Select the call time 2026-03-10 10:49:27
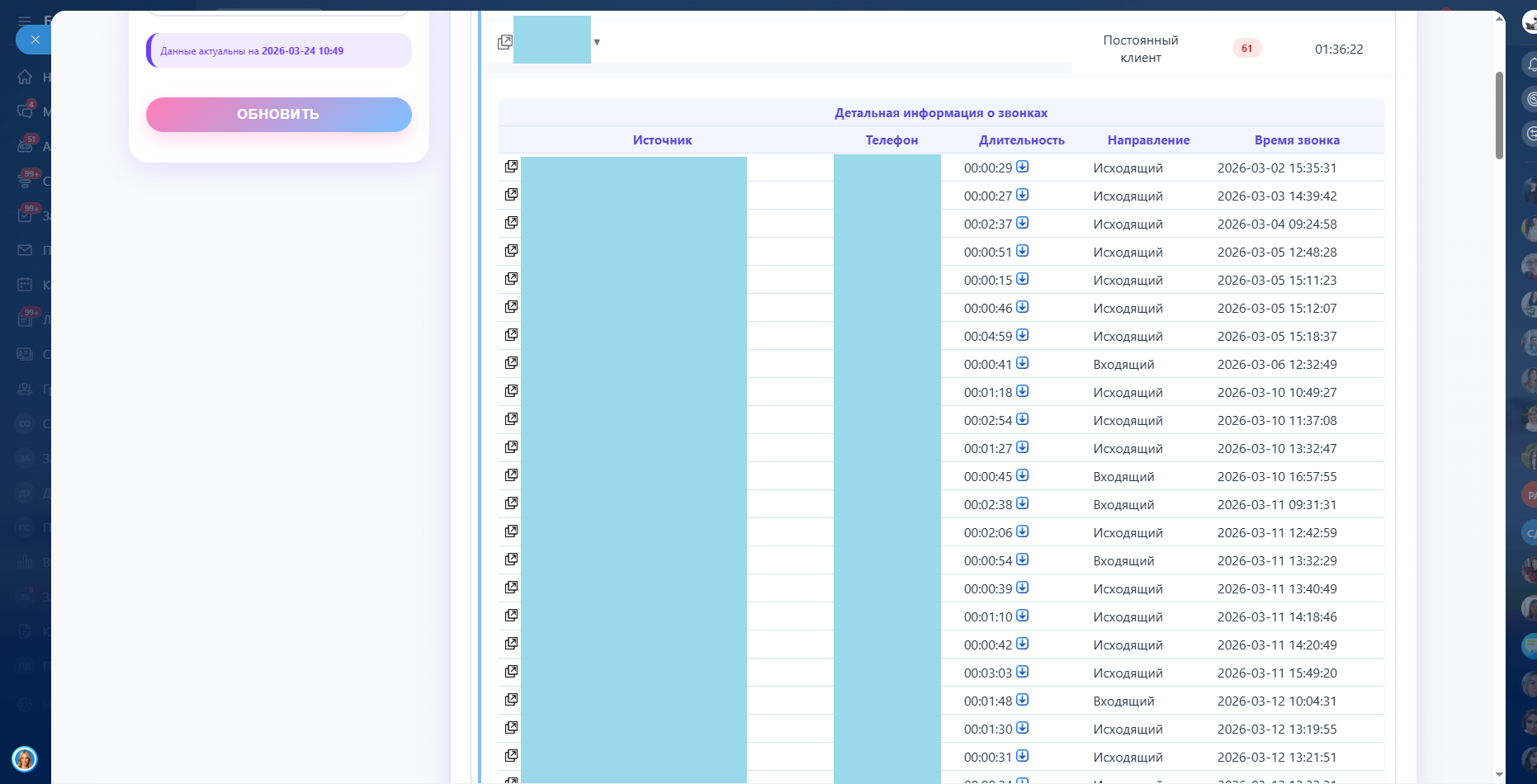This screenshot has height=784, width=1537. (1277, 393)
